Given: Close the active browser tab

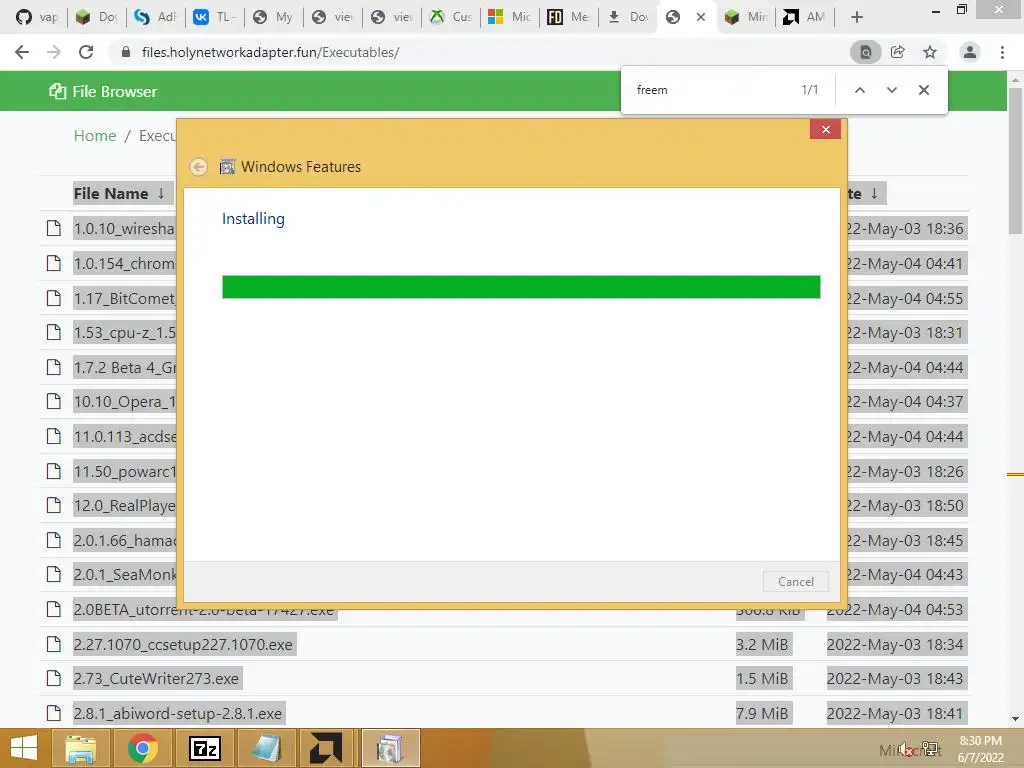Looking at the screenshot, I should 701,18.
